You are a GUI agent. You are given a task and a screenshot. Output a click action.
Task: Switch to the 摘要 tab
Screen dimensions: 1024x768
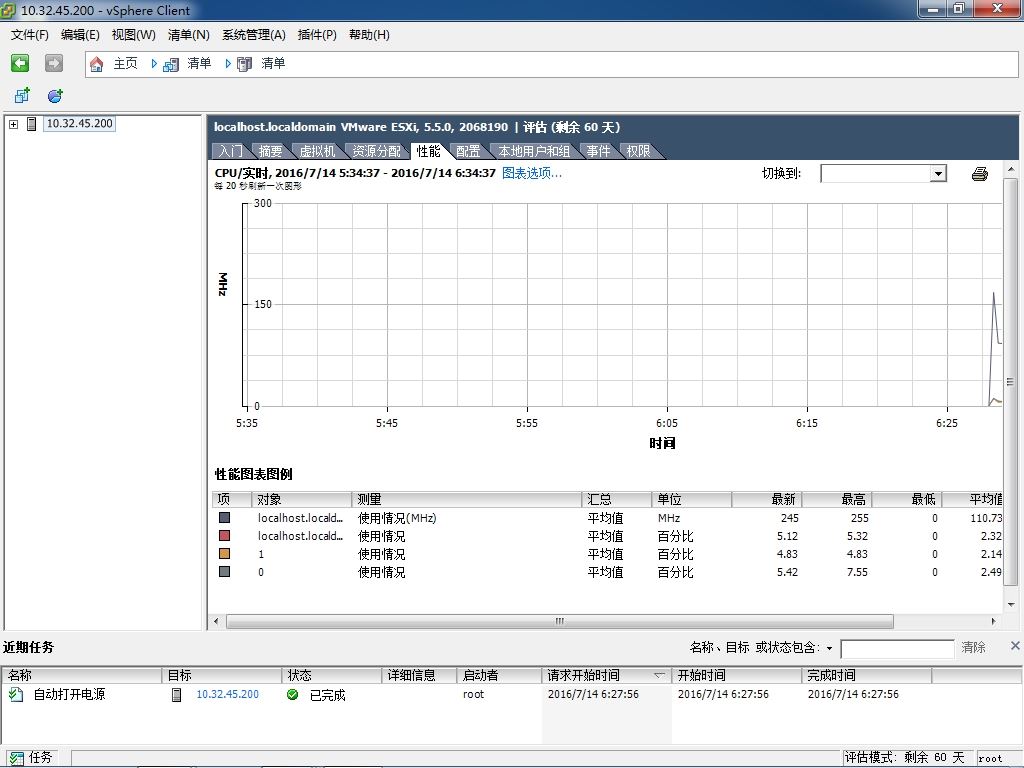pos(270,152)
